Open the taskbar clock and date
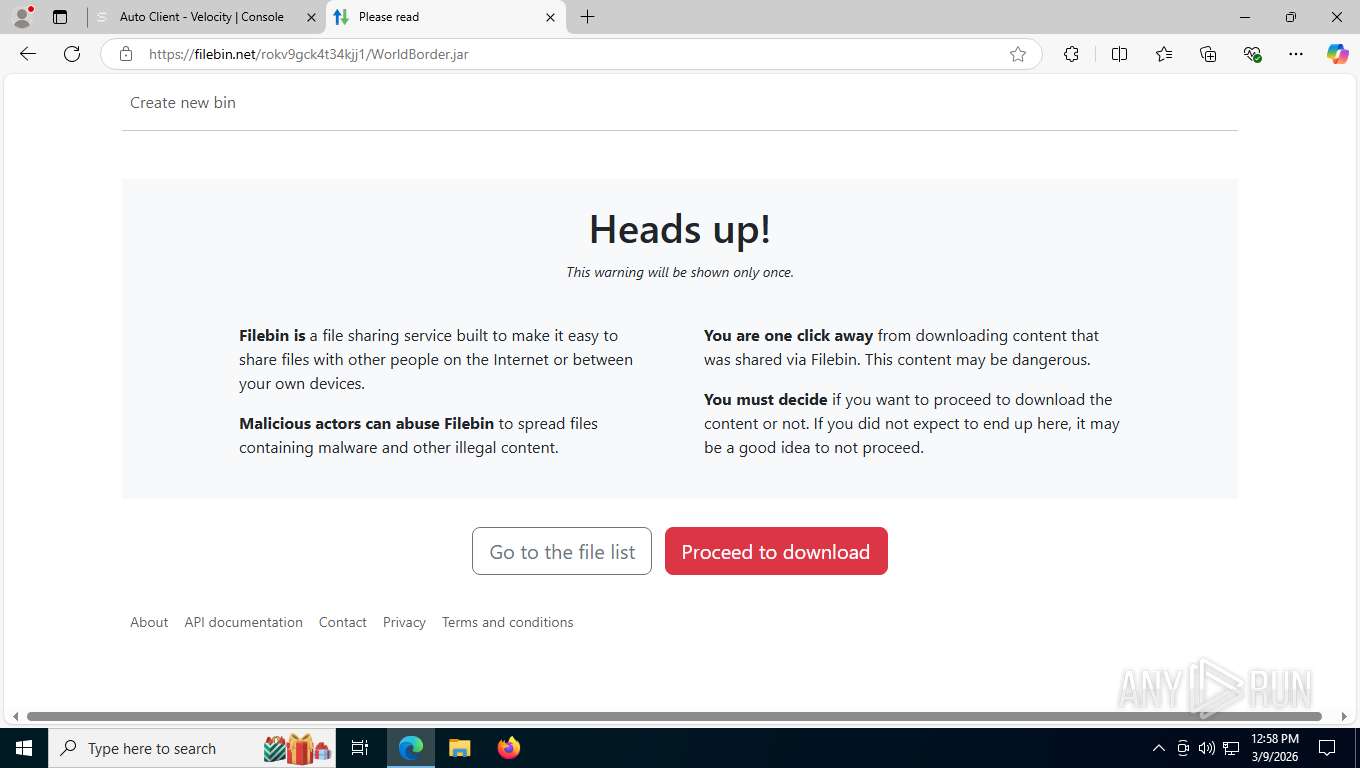This screenshot has height=768, width=1360. (1275, 748)
